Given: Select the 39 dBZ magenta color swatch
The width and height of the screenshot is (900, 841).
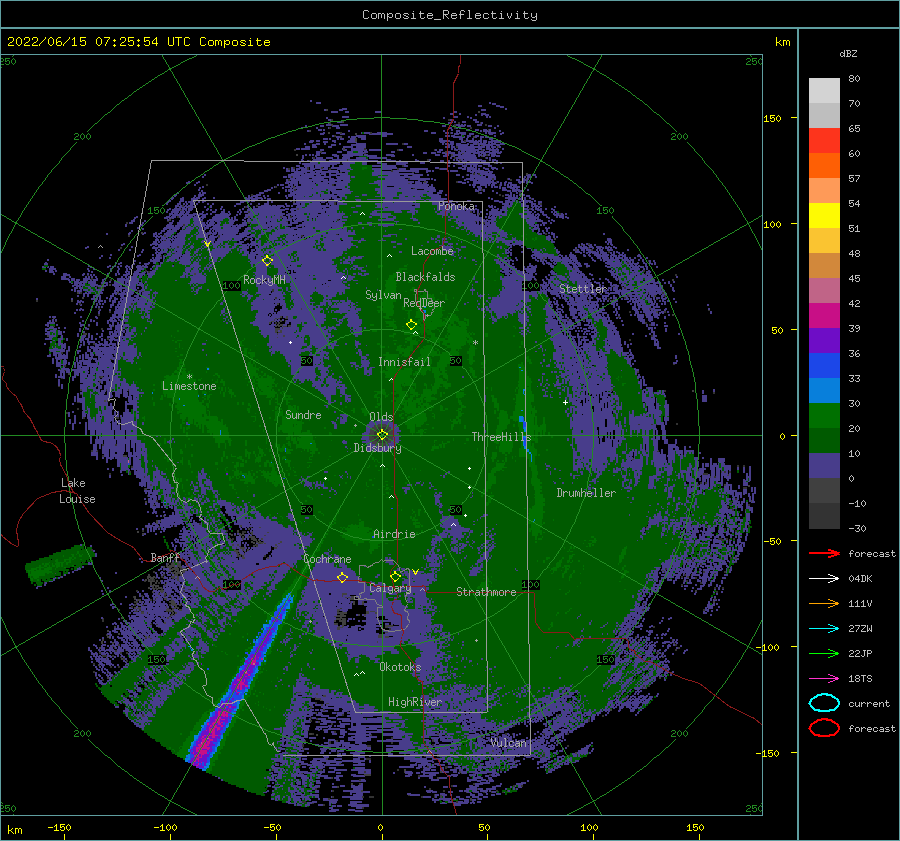Looking at the screenshot, I should point(824,315).
